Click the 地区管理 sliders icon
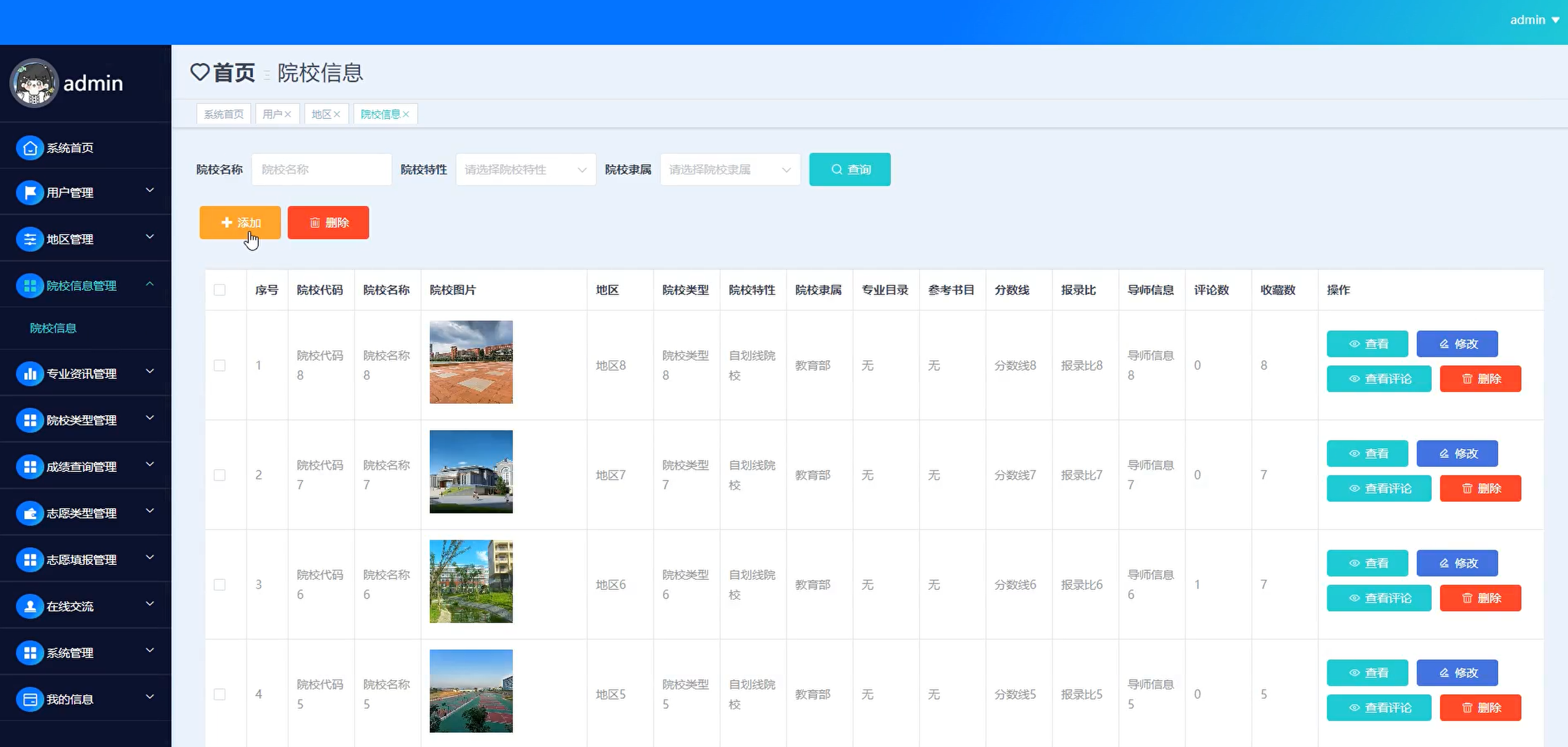 click(x=30, y=239)
